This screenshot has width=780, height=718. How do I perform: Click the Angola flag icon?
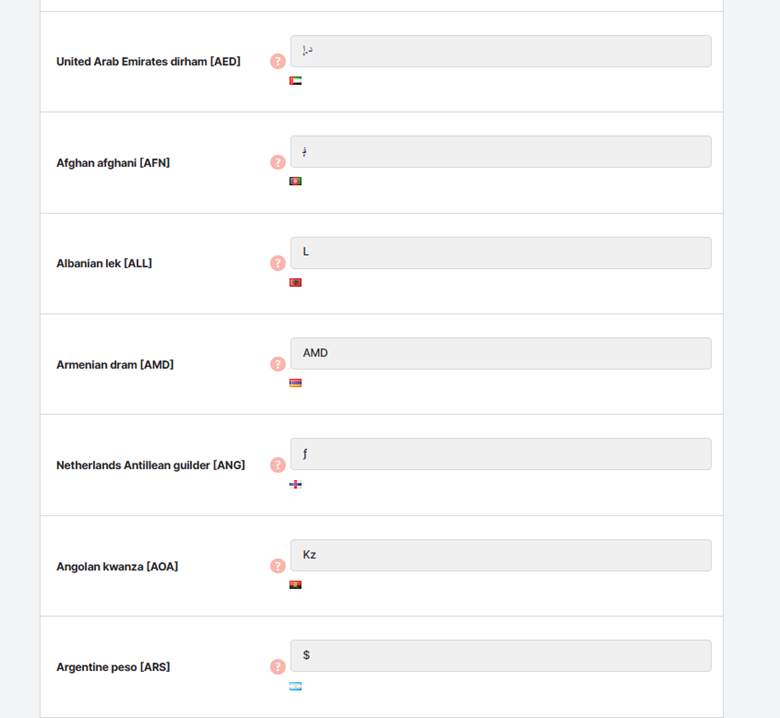pyautogui.click(x=295, y=585)
